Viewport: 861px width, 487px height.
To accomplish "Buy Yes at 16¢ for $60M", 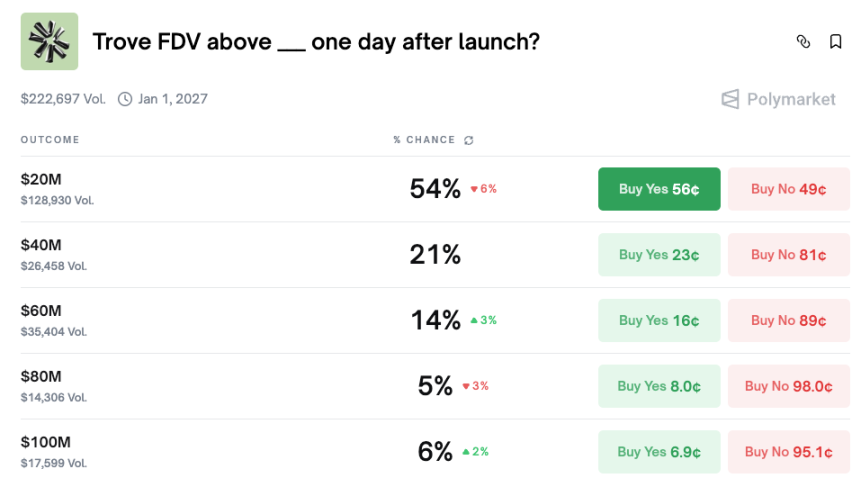I will (x=659, y=321).
